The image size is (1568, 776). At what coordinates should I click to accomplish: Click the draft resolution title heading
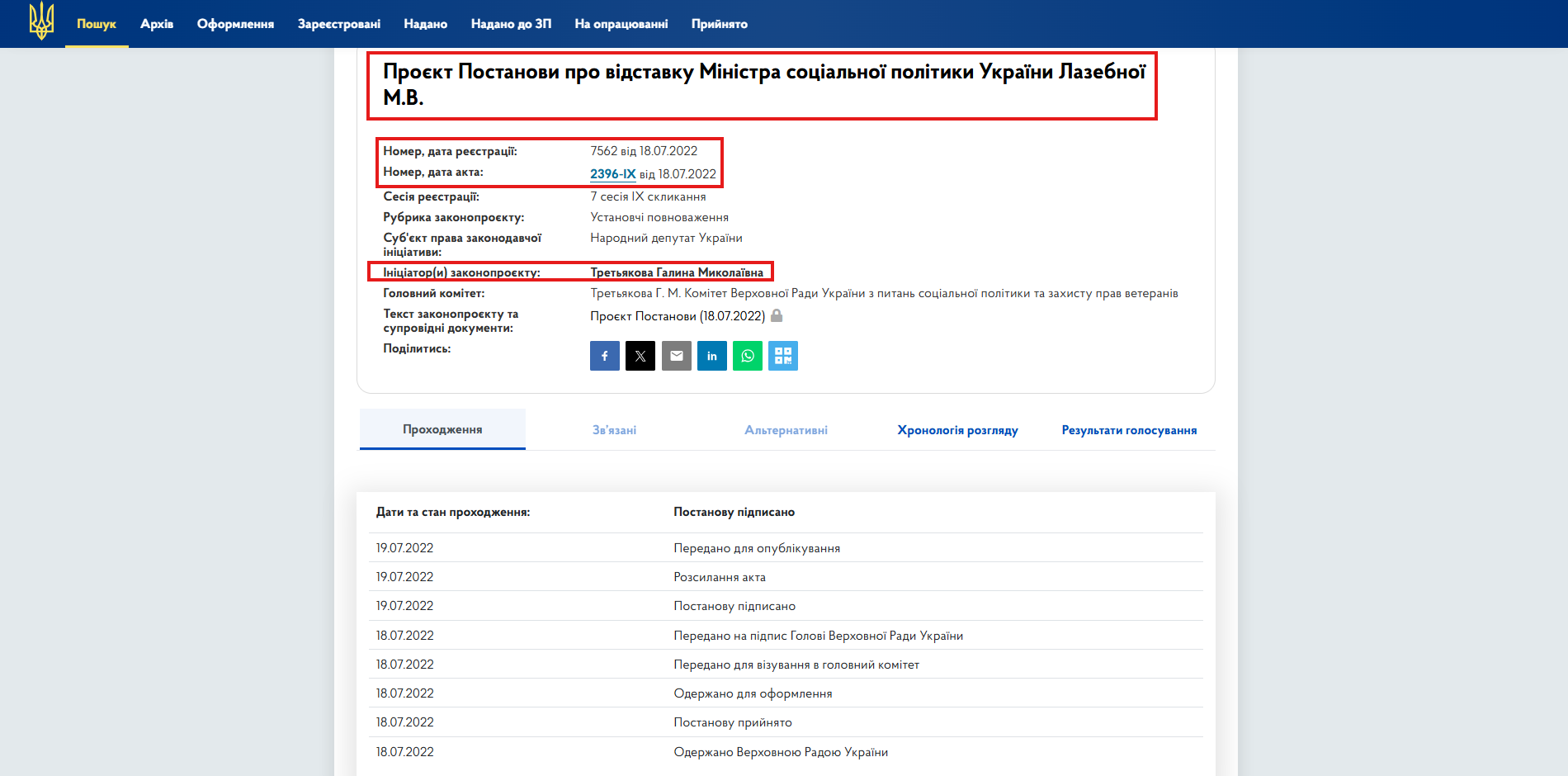764,84
